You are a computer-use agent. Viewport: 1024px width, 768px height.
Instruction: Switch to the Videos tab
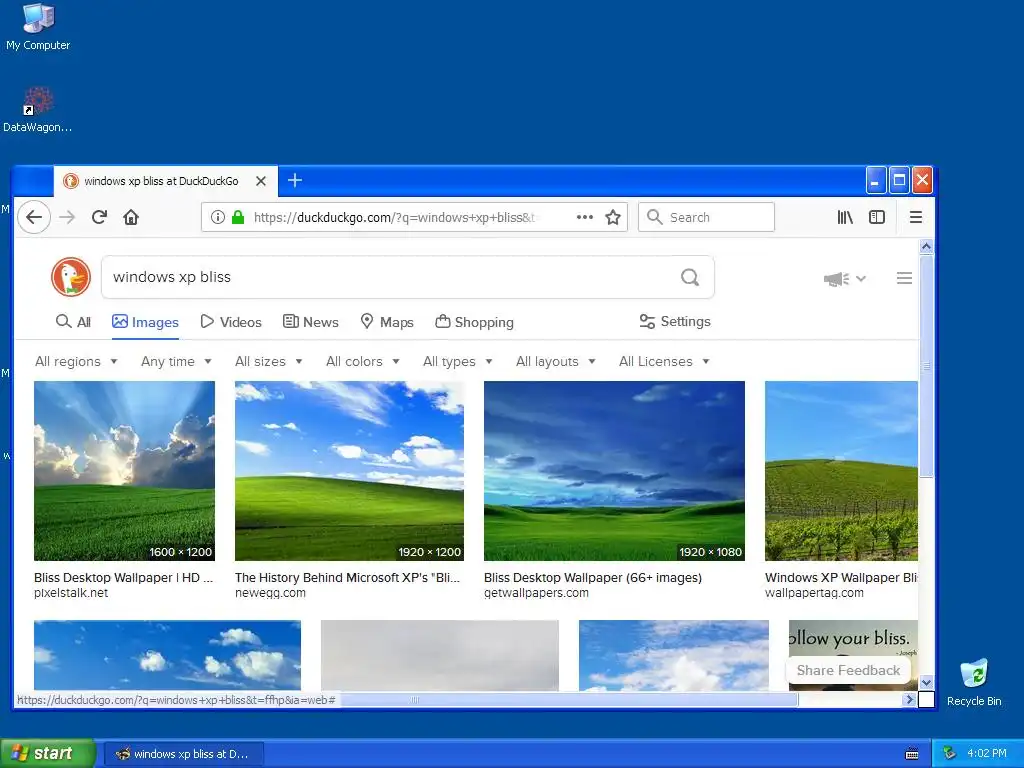[x=231, y=322]
